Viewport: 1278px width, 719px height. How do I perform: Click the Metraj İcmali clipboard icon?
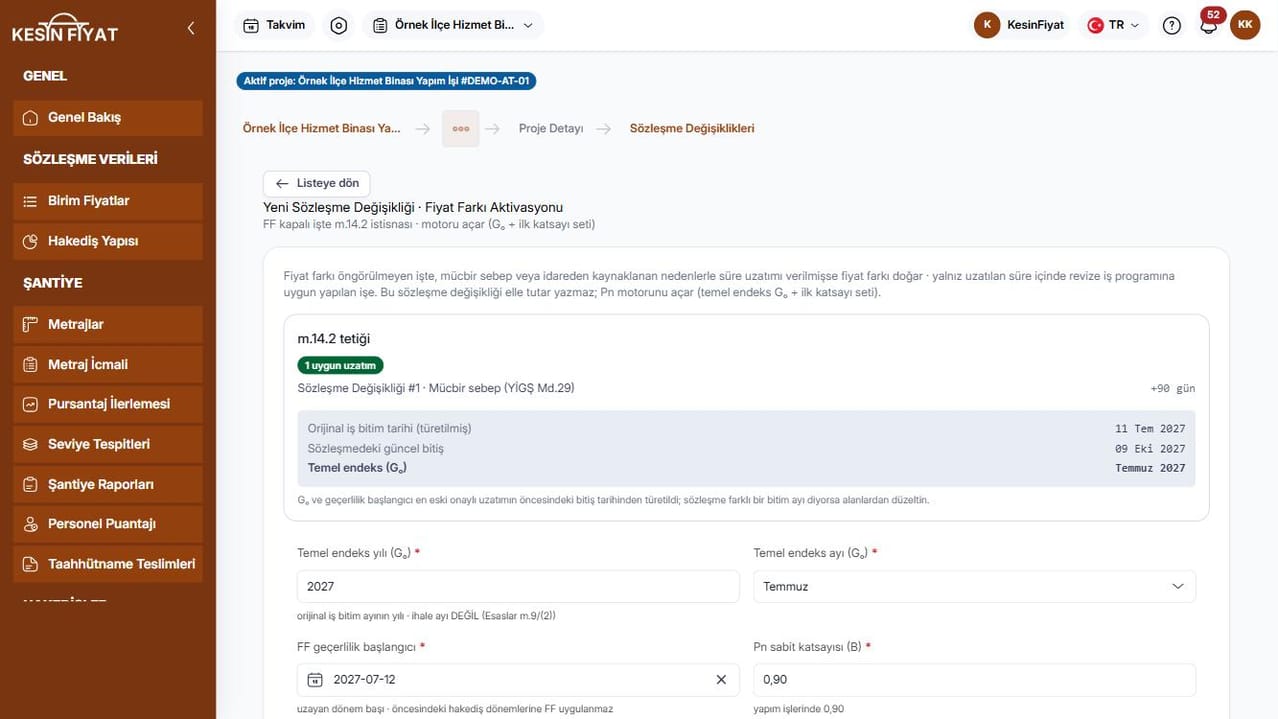(30, 364)
